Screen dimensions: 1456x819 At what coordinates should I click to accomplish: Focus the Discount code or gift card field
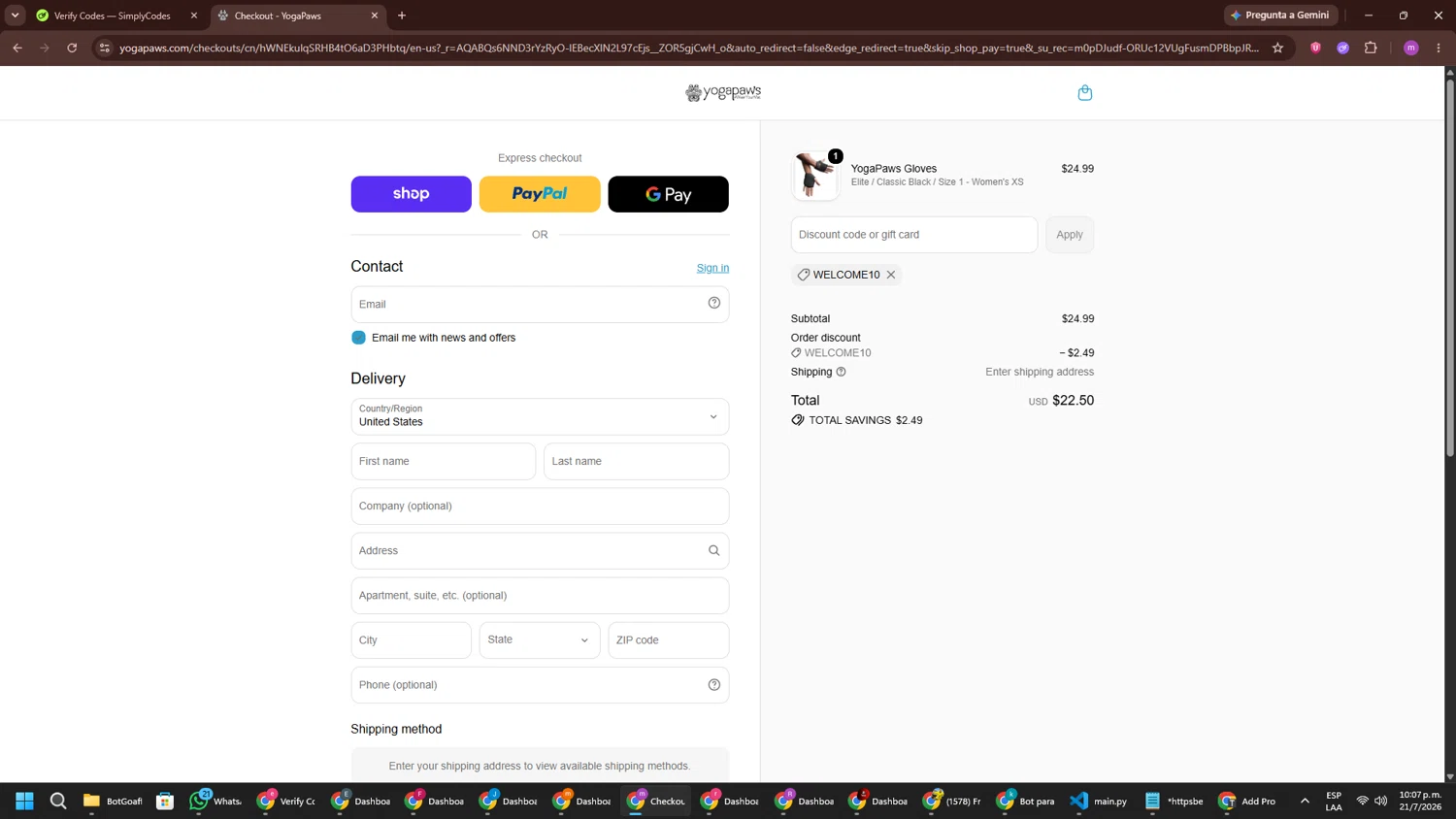914,235
